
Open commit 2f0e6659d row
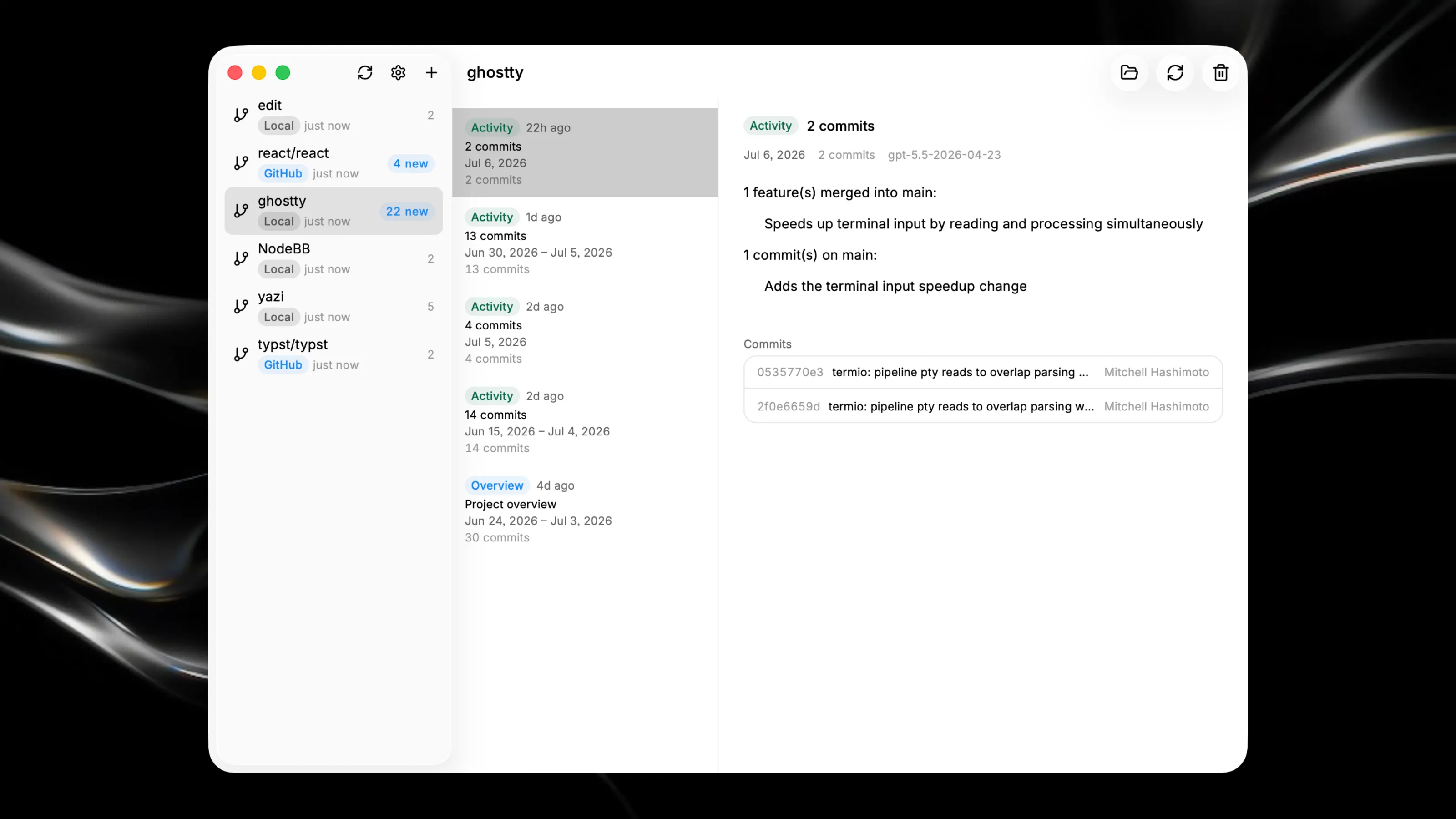click(x=983, y=406)
